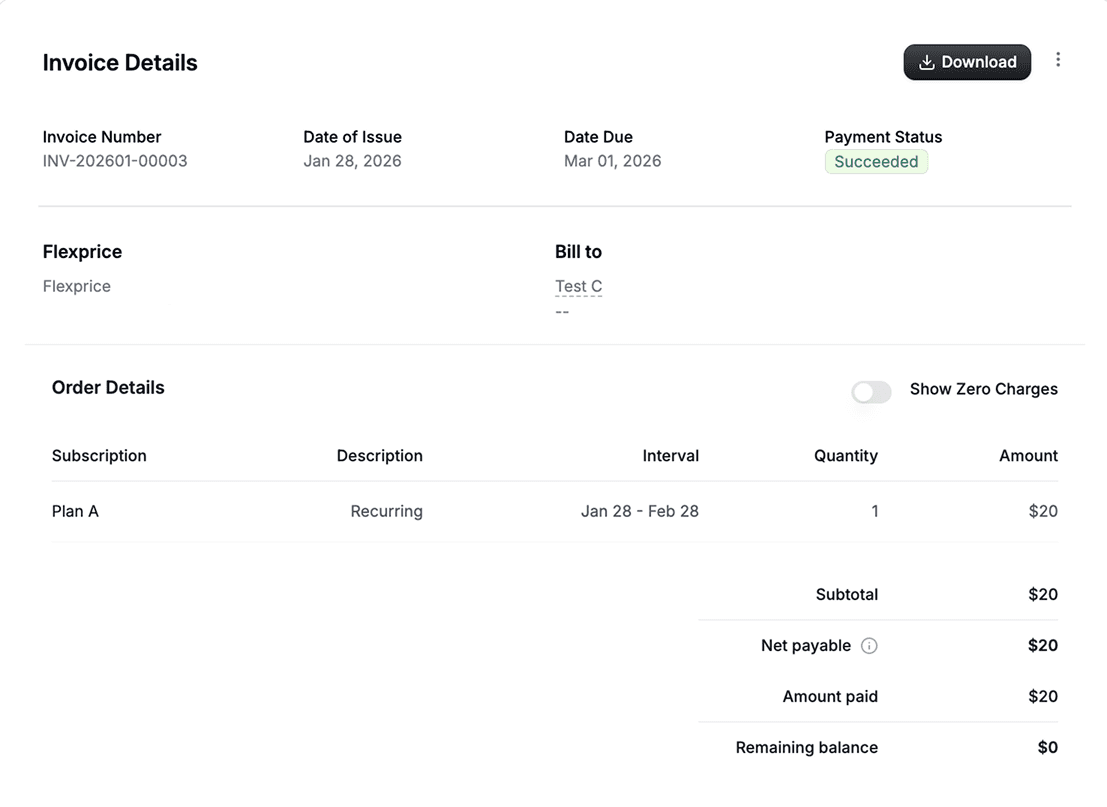This screenshot has width=1107, height=807.
Task: Click the Quantity column header
Action: click(845, 456)
